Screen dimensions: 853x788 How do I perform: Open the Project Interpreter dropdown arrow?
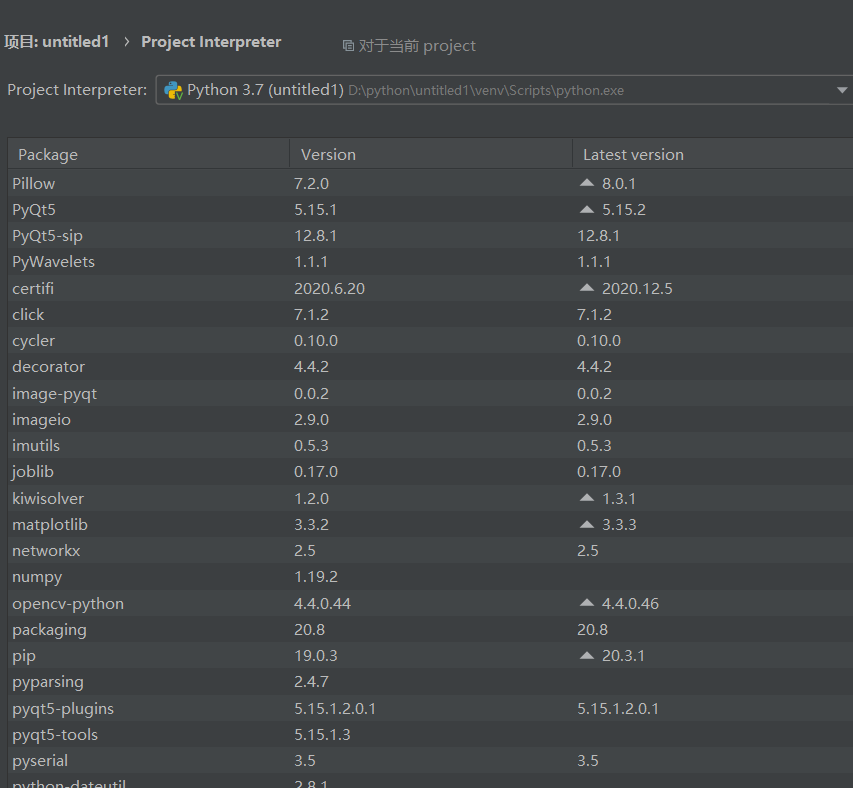click(x=842, y=90)
